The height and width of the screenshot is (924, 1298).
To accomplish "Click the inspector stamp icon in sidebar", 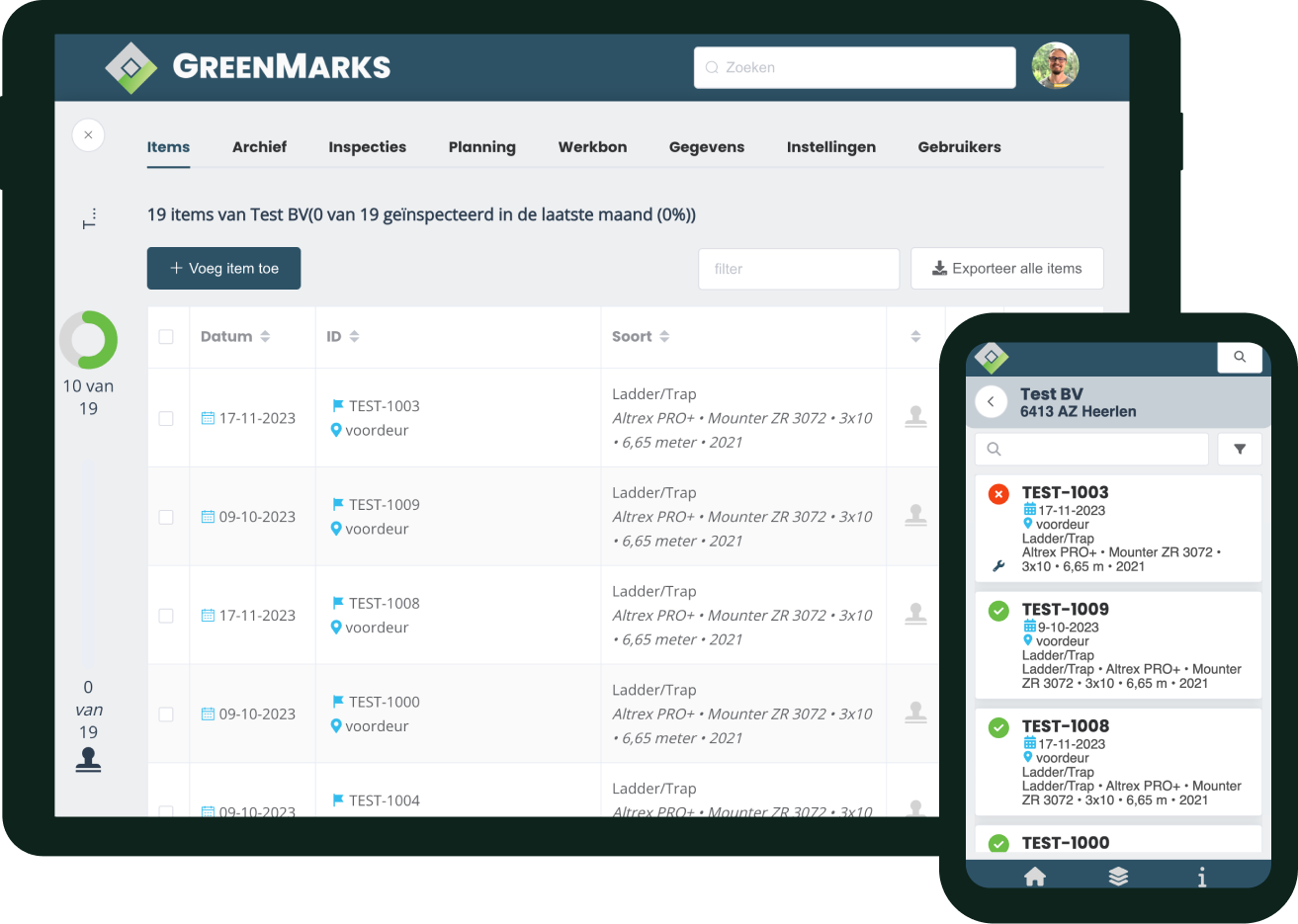I will [88, 759].
